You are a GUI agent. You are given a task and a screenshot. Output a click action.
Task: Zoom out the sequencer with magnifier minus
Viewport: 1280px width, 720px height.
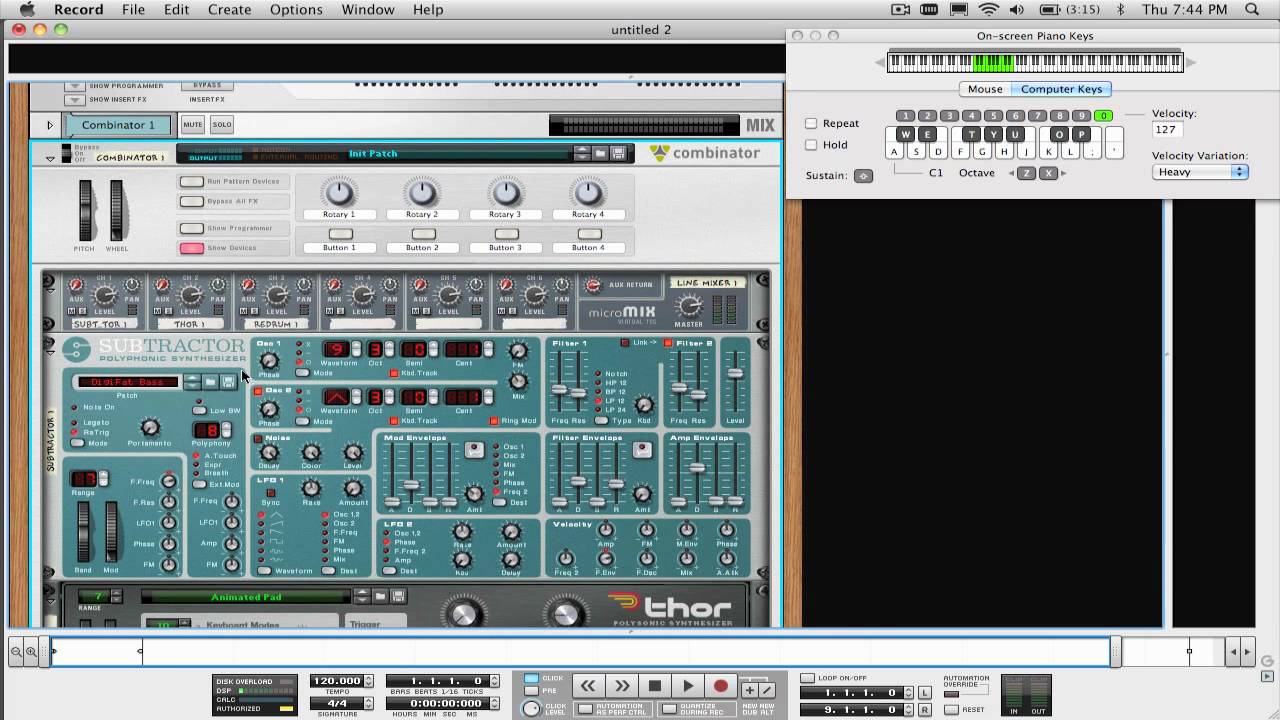(17, 652)
